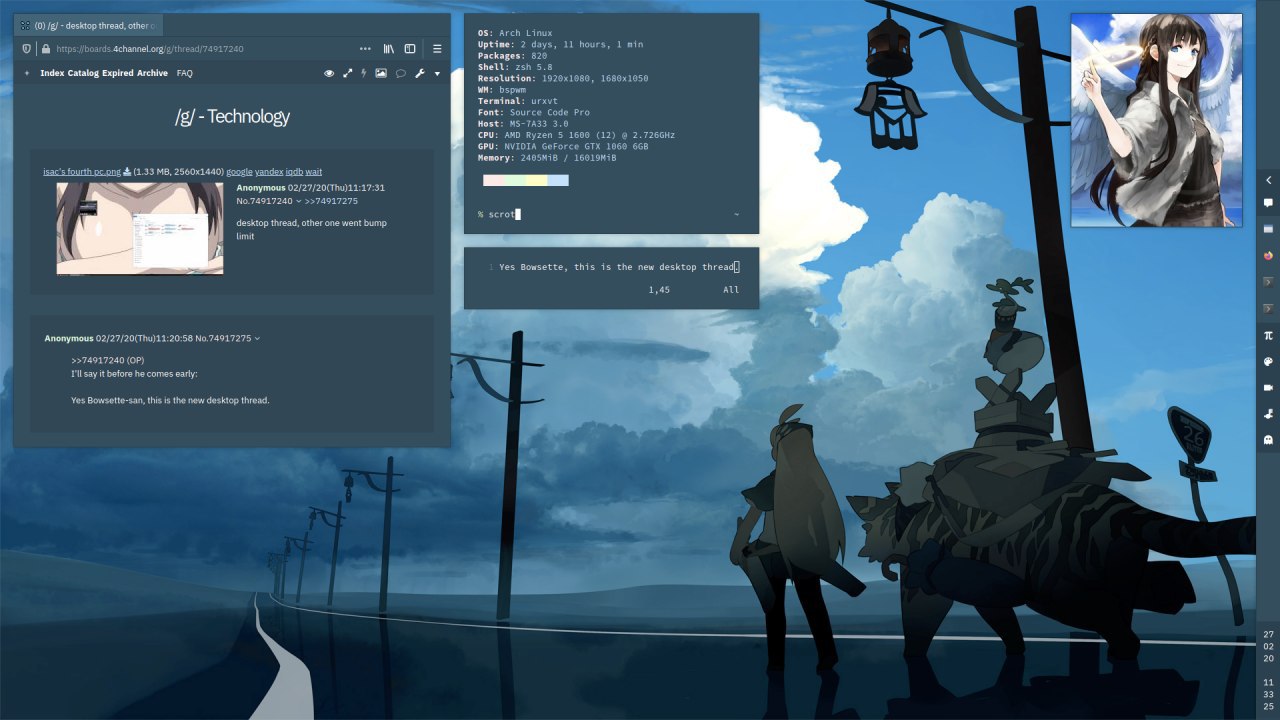Click the >>74917275 backlink in OP
The width and height of the screenshot is (1280, 720).
(331, 201)
